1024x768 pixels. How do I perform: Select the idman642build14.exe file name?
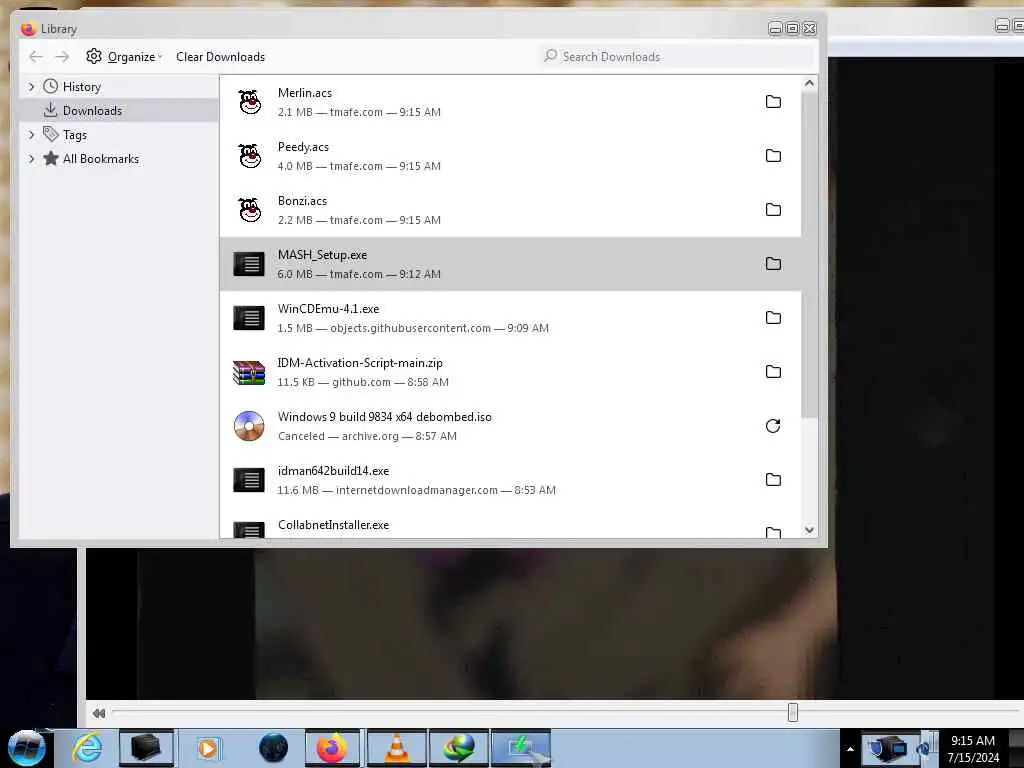(x=333, y=471)
